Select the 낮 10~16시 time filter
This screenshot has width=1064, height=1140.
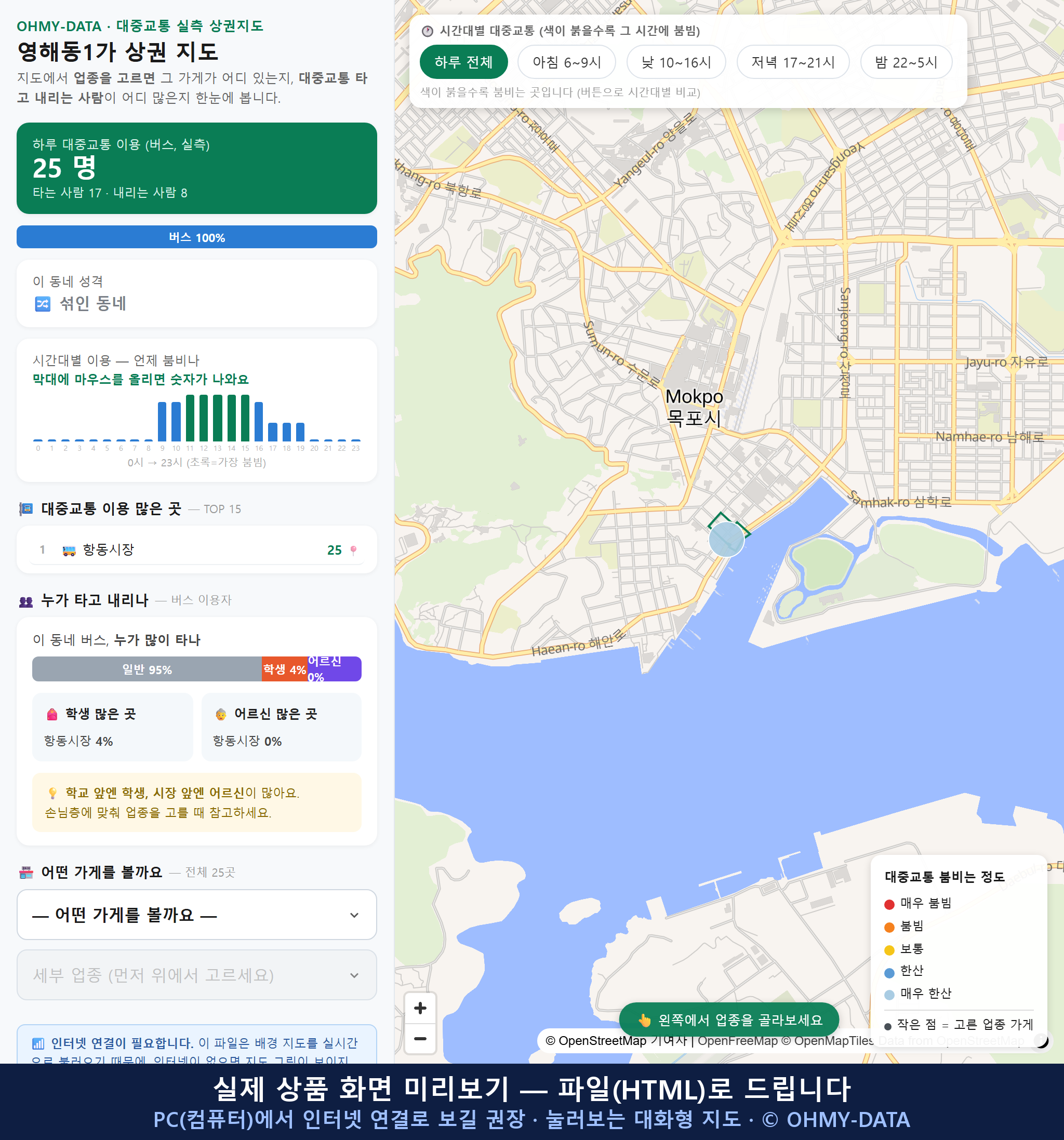(676, 62)
